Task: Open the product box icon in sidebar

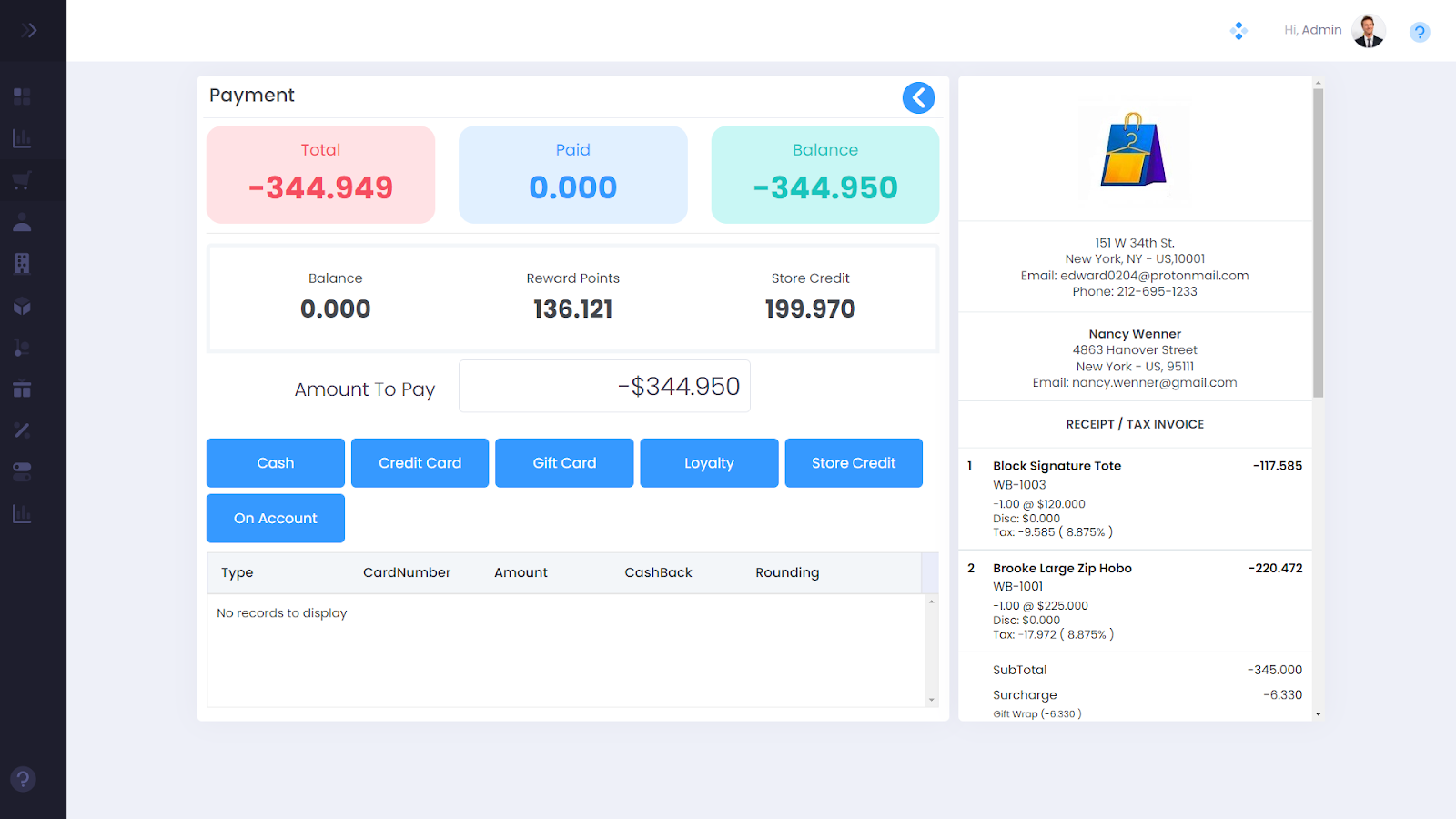Action: pos(22,307)
